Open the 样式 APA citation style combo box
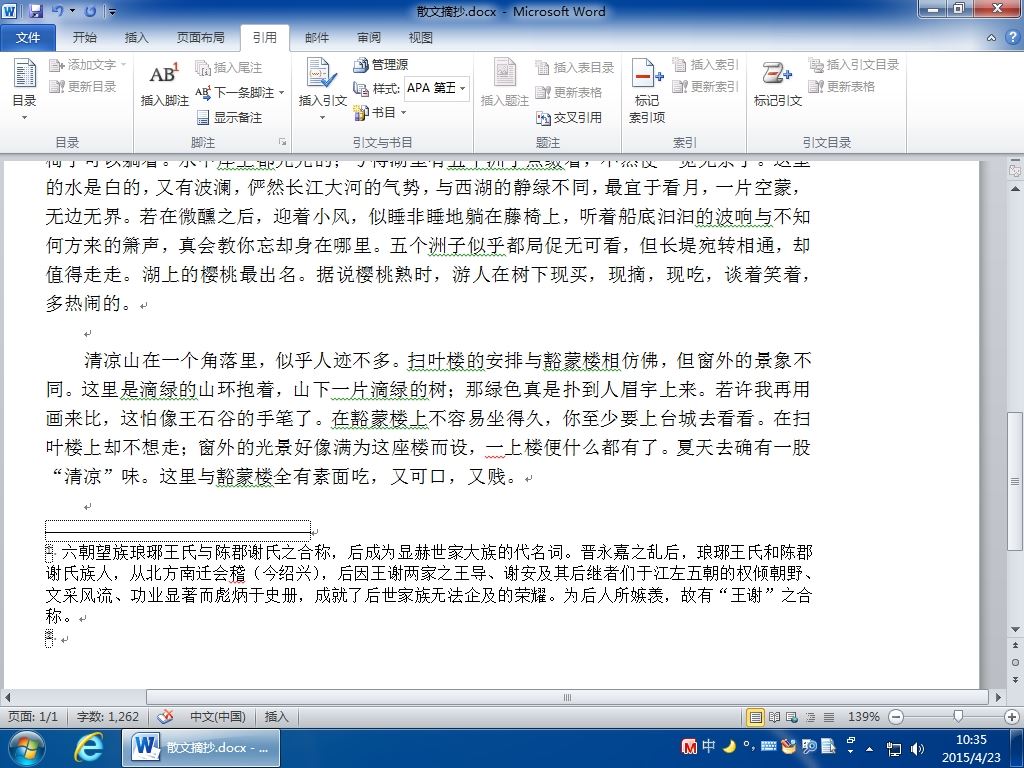Image resolution: width=1024 pixels, height=768 pixels. (x=438, y=88)
